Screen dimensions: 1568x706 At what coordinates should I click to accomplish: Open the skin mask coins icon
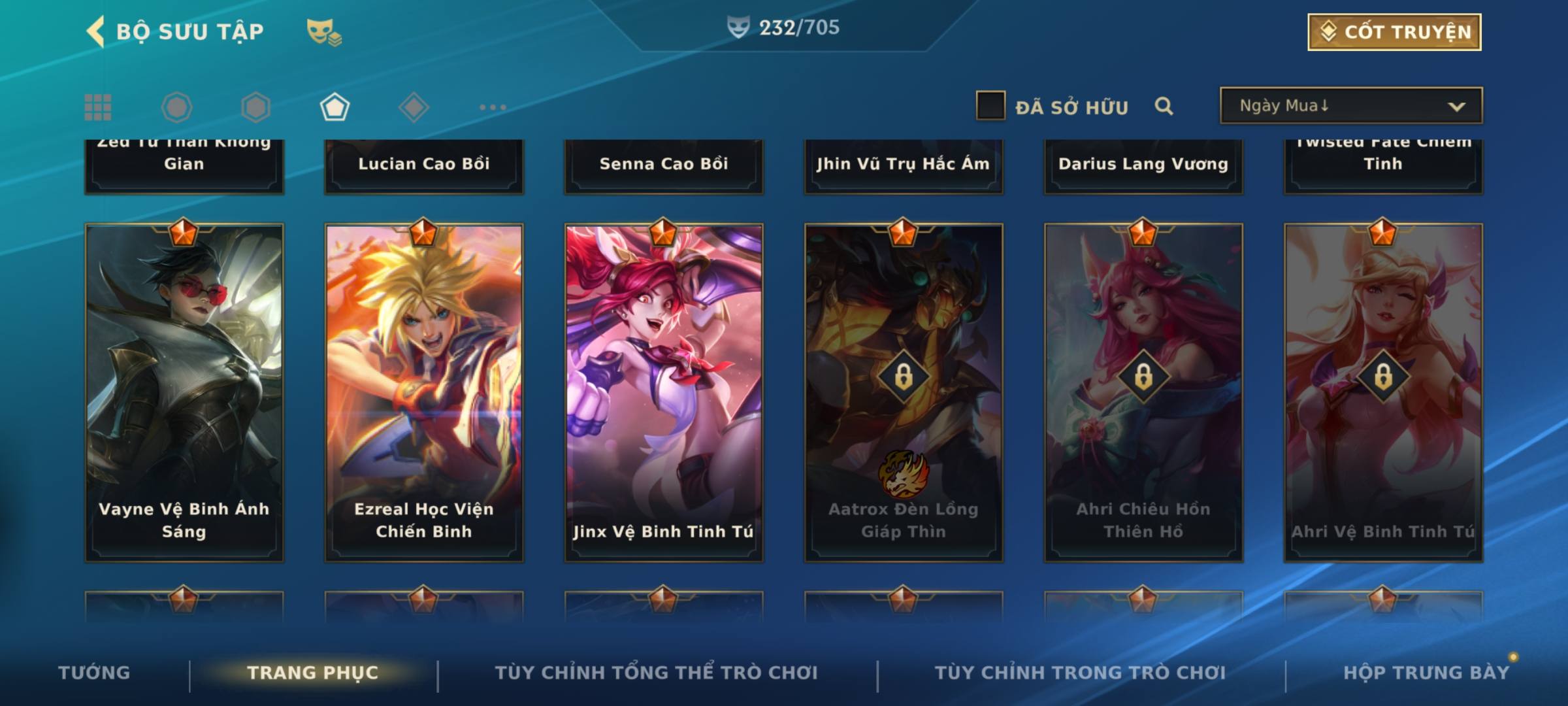pos(324,32)
